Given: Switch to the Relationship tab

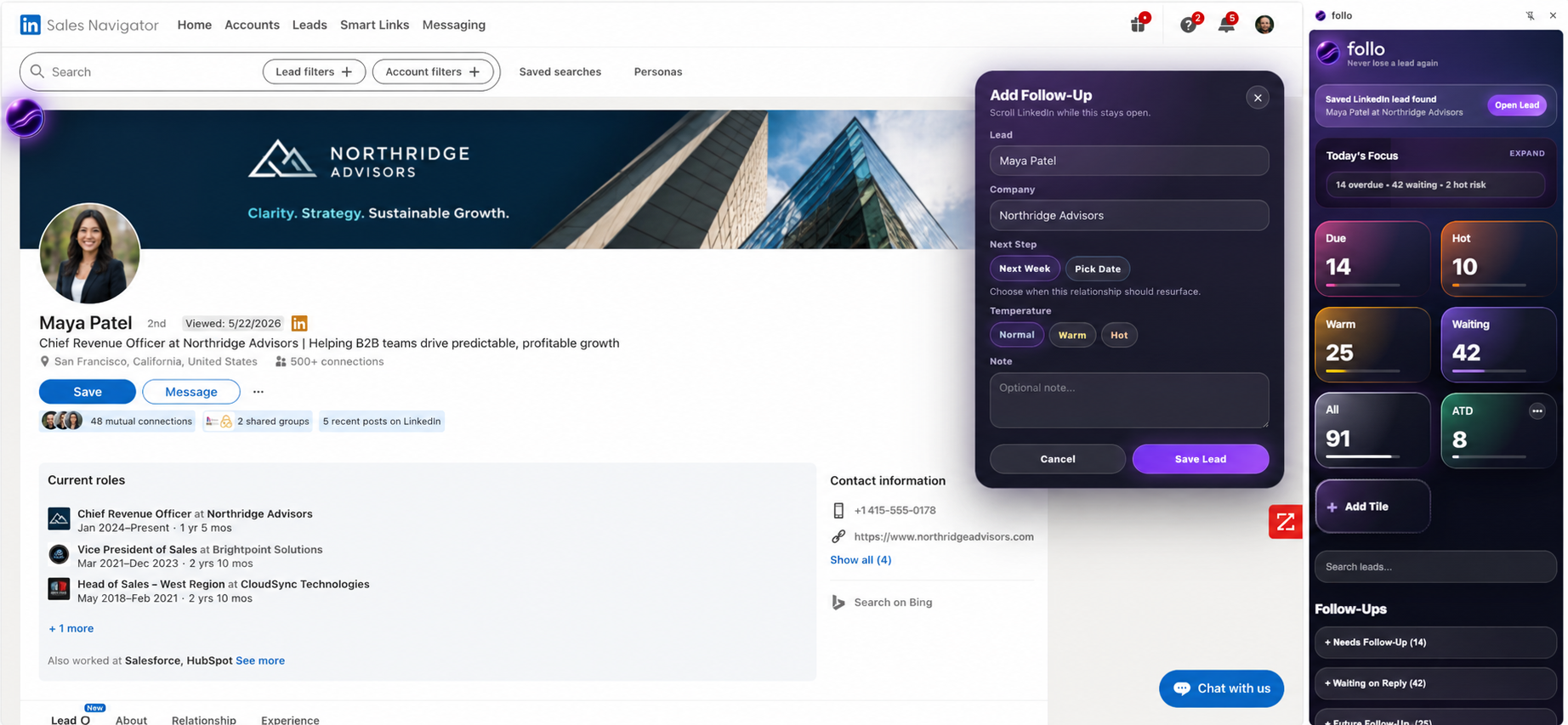Looking at the screenshot, I should [204, 719].
